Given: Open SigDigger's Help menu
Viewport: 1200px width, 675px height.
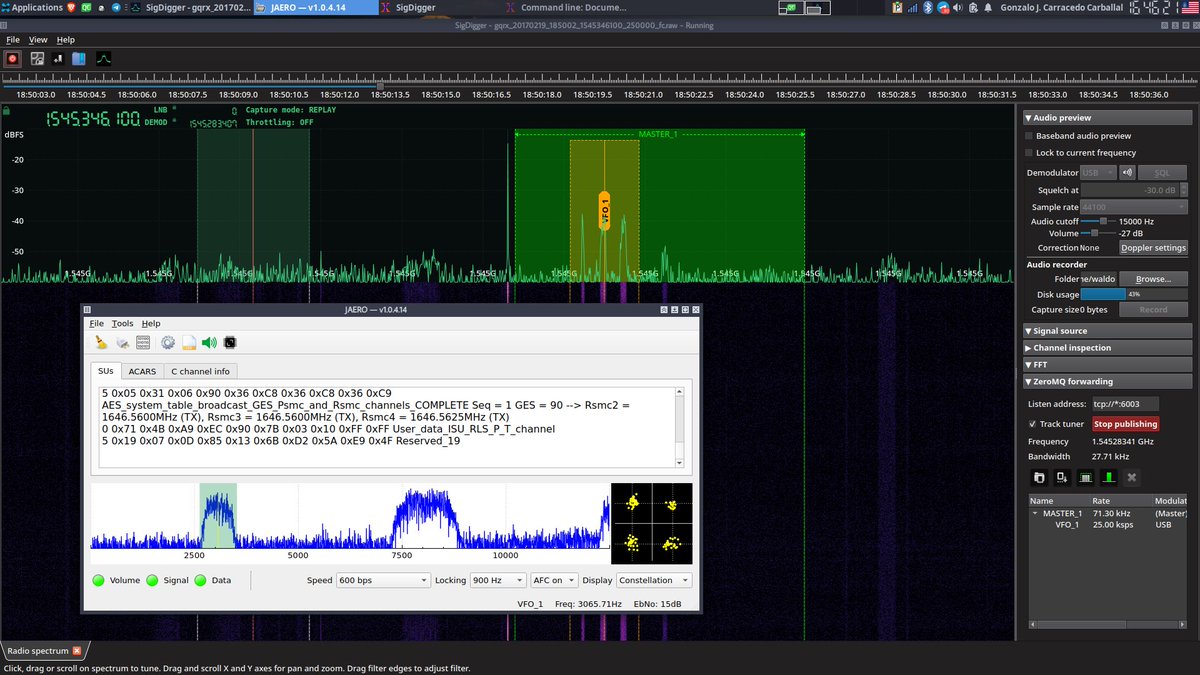Looking at the screenshot, I should pos(65,40).
